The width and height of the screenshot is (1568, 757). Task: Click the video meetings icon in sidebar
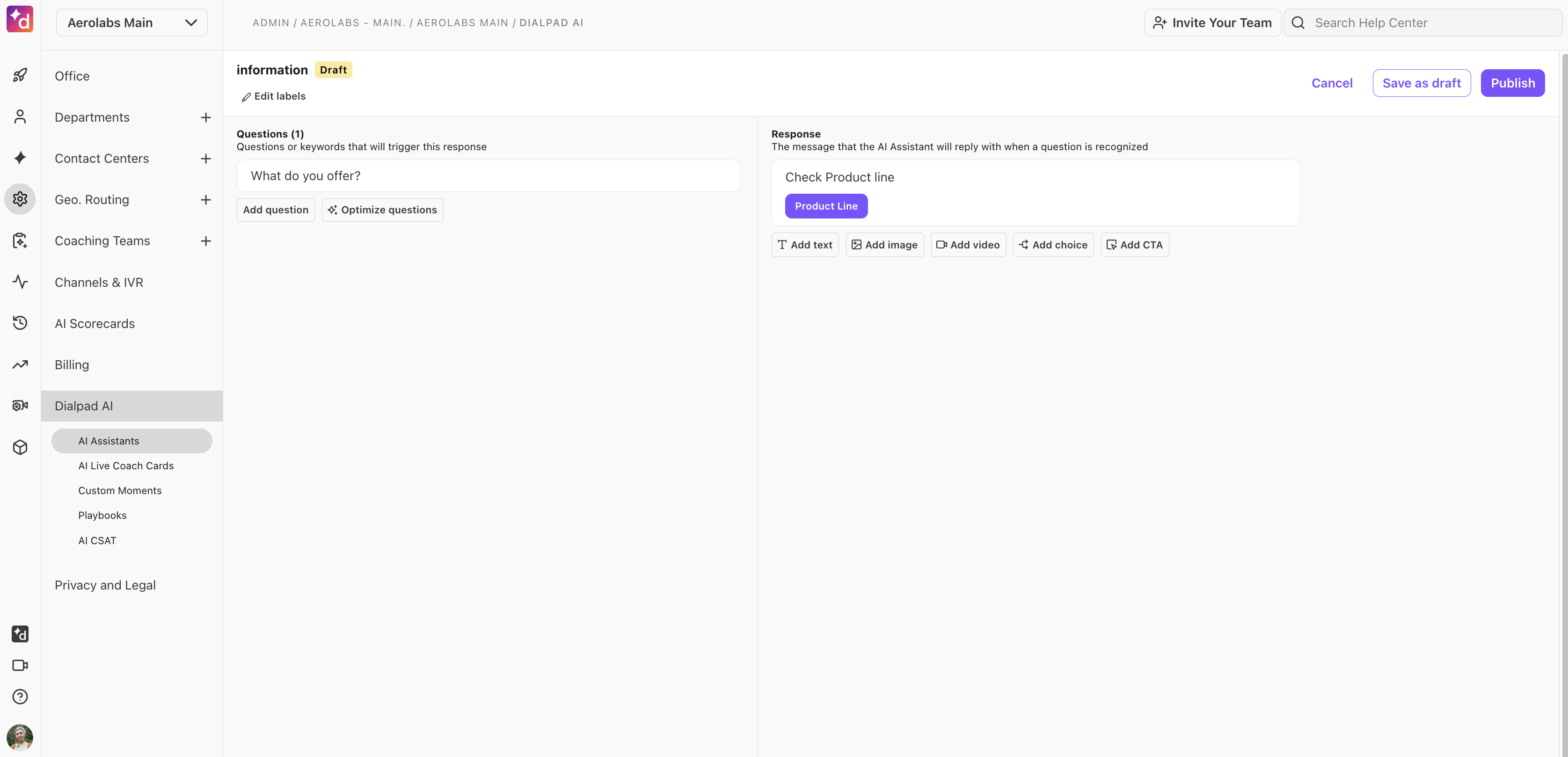[20, 665]
